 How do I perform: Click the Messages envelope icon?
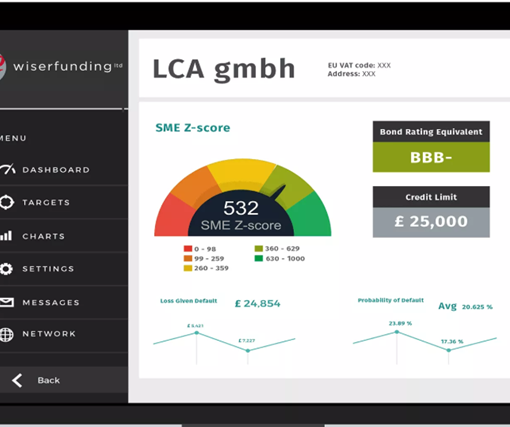click(x=7, y=302)
